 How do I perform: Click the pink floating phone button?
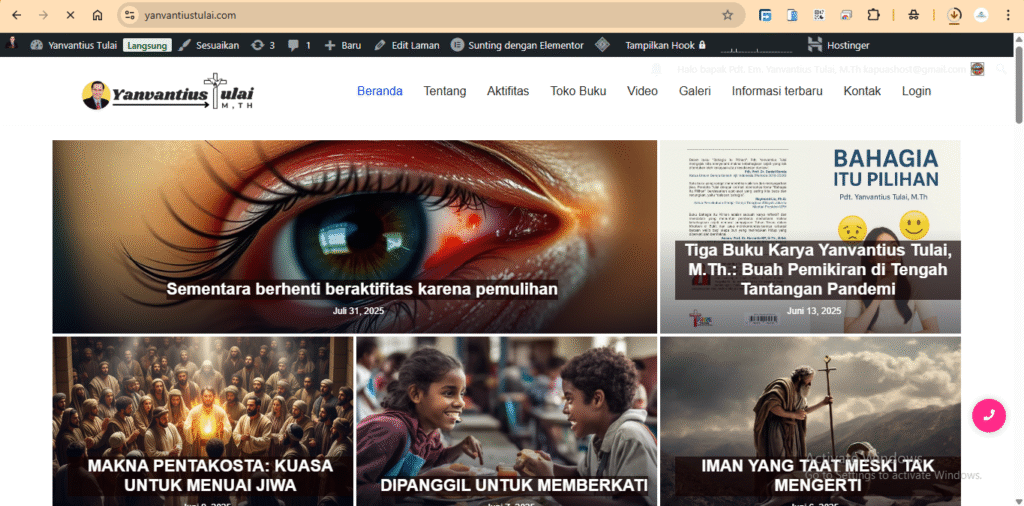pyautogui.click(x=988, y=415)
